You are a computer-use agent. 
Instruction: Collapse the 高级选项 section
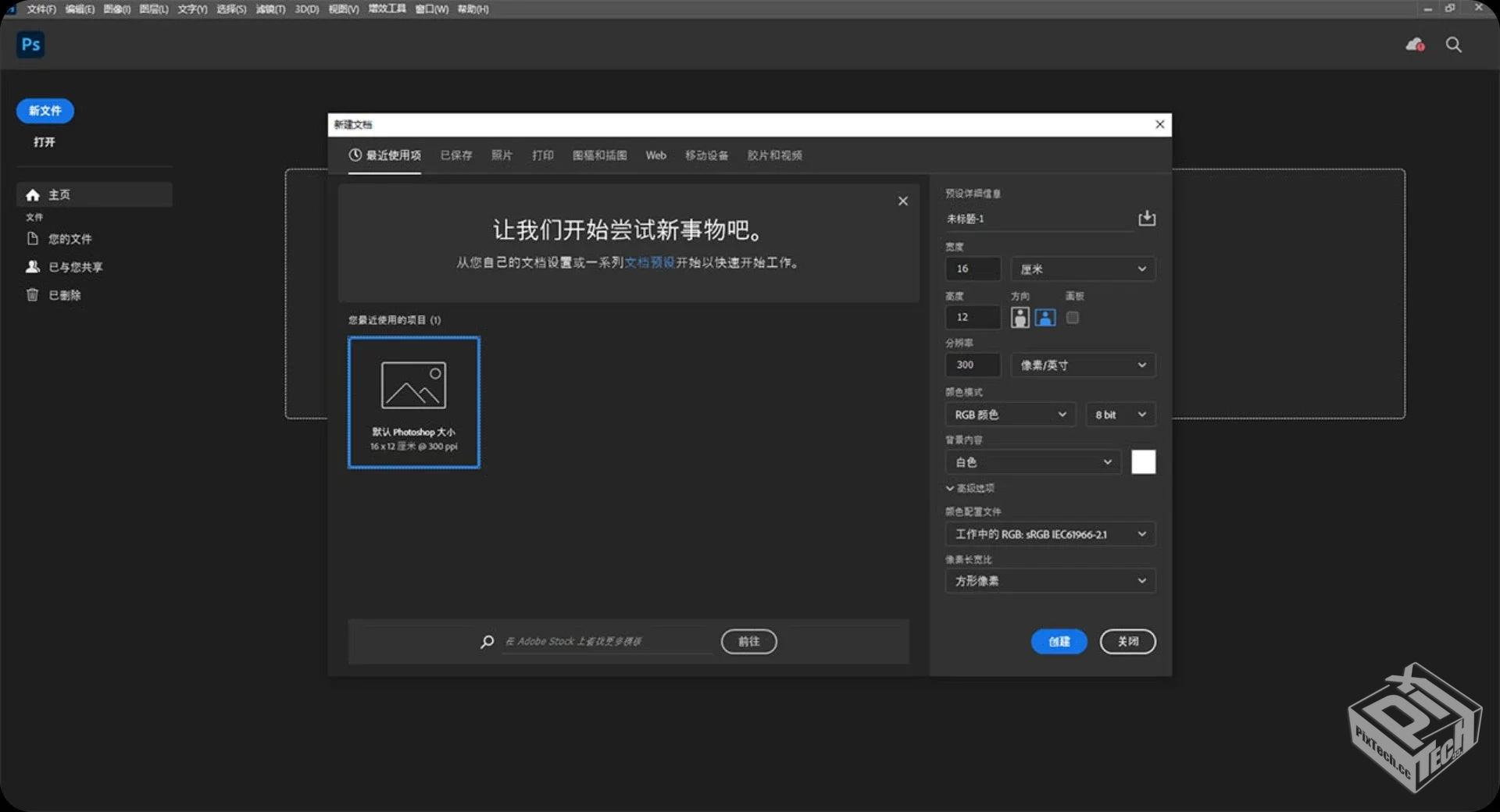coord(971,488)
